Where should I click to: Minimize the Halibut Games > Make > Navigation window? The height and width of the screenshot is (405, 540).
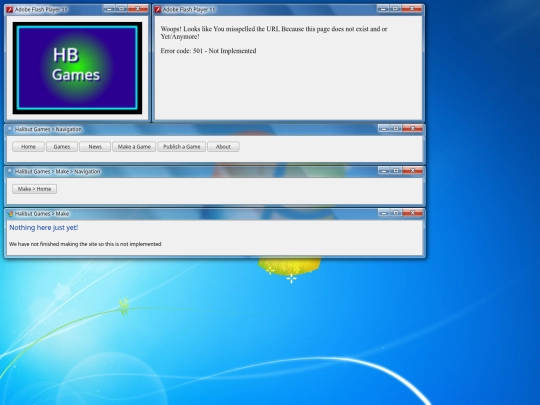click(x=384, y=170)
